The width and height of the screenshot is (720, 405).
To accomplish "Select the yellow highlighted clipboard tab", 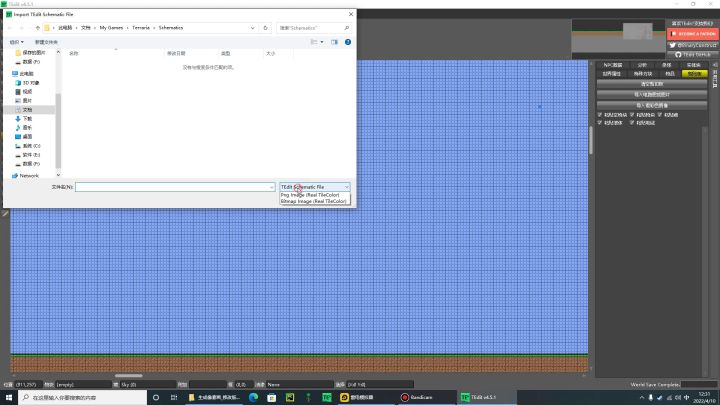I will (694, 73).
